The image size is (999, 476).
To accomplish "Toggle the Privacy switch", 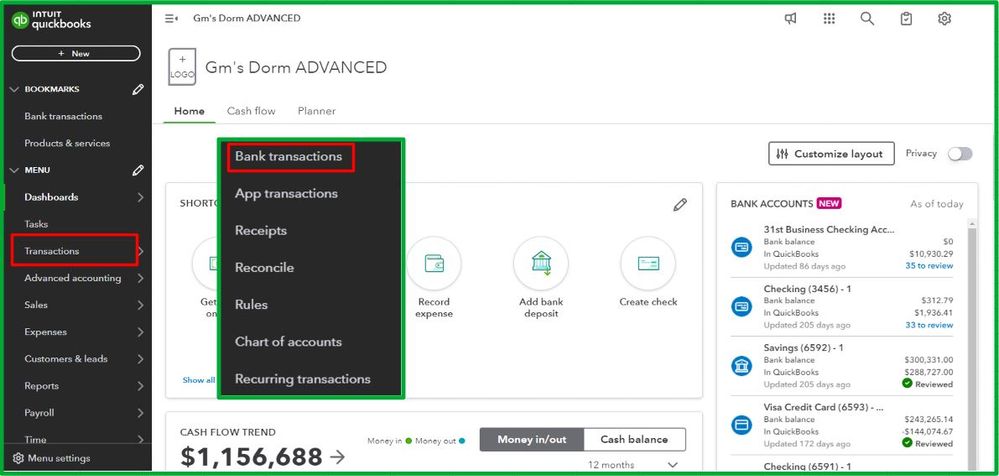I will pos(959,154).
